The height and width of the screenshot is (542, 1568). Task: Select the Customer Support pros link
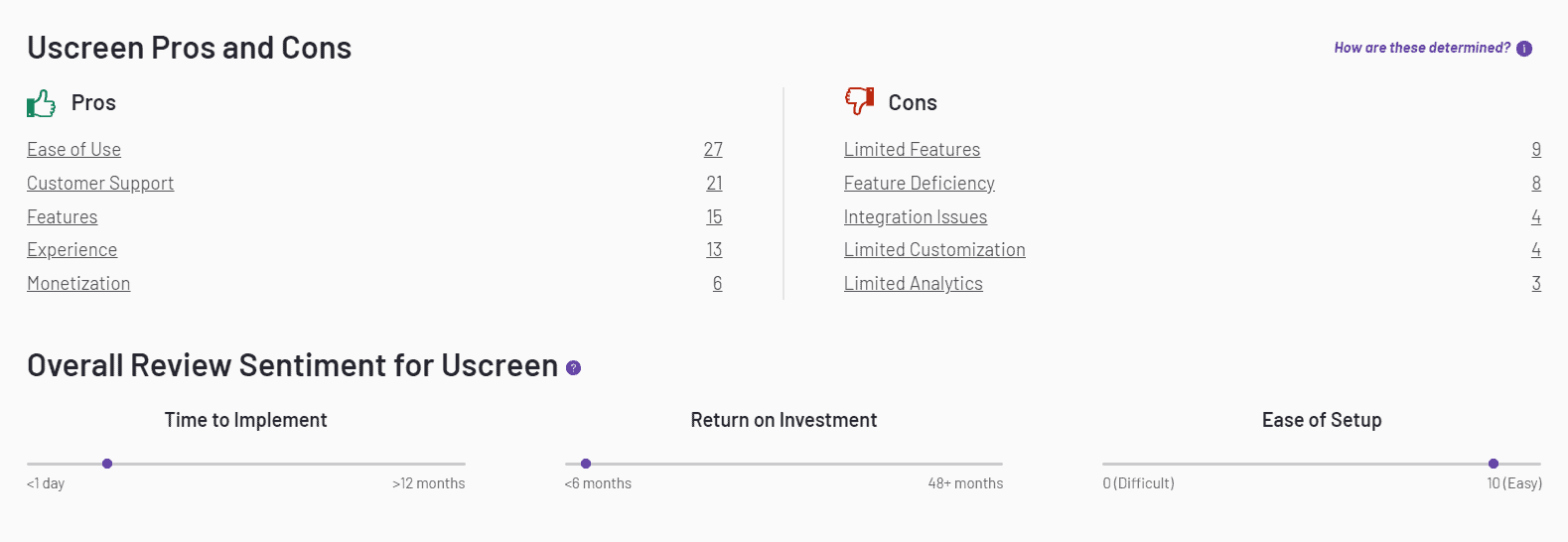[x=100, y=184]
